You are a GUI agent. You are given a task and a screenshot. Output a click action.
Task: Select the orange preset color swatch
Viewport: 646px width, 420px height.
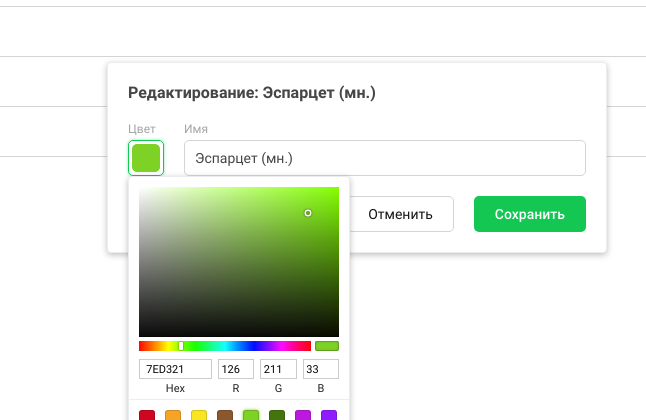pos(173,415)
